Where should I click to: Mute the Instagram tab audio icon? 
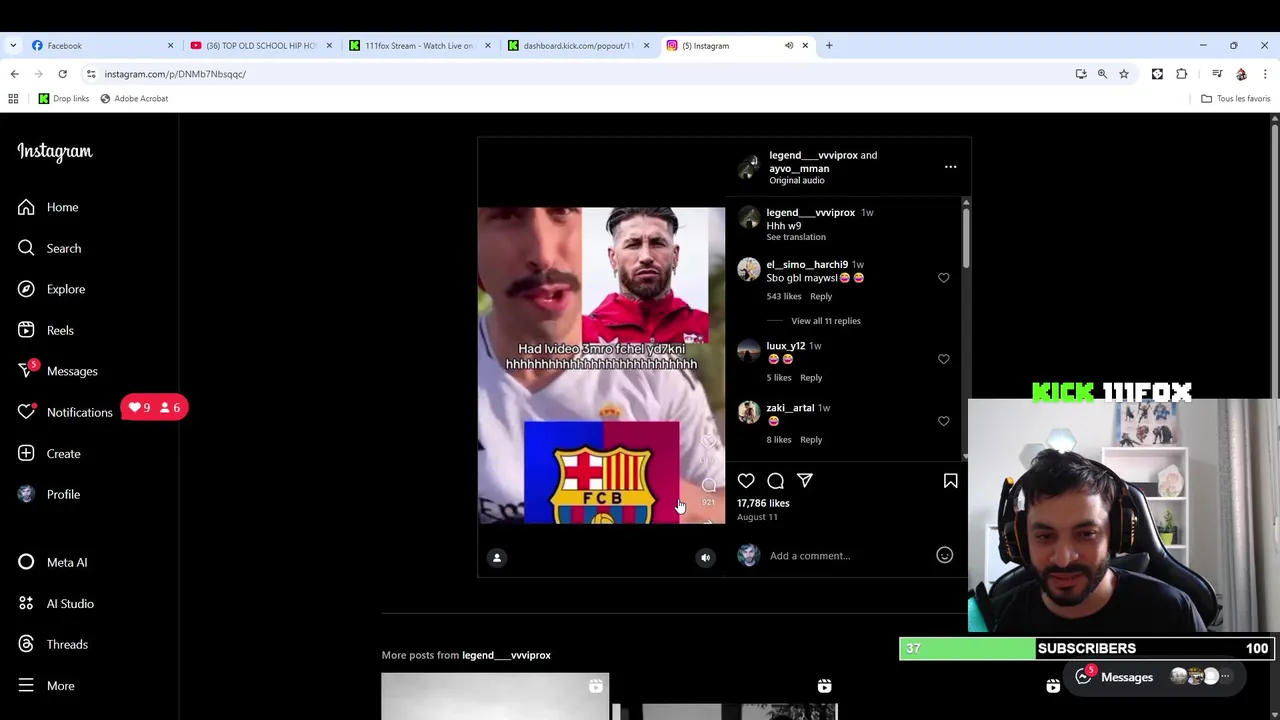pos(788,45)
